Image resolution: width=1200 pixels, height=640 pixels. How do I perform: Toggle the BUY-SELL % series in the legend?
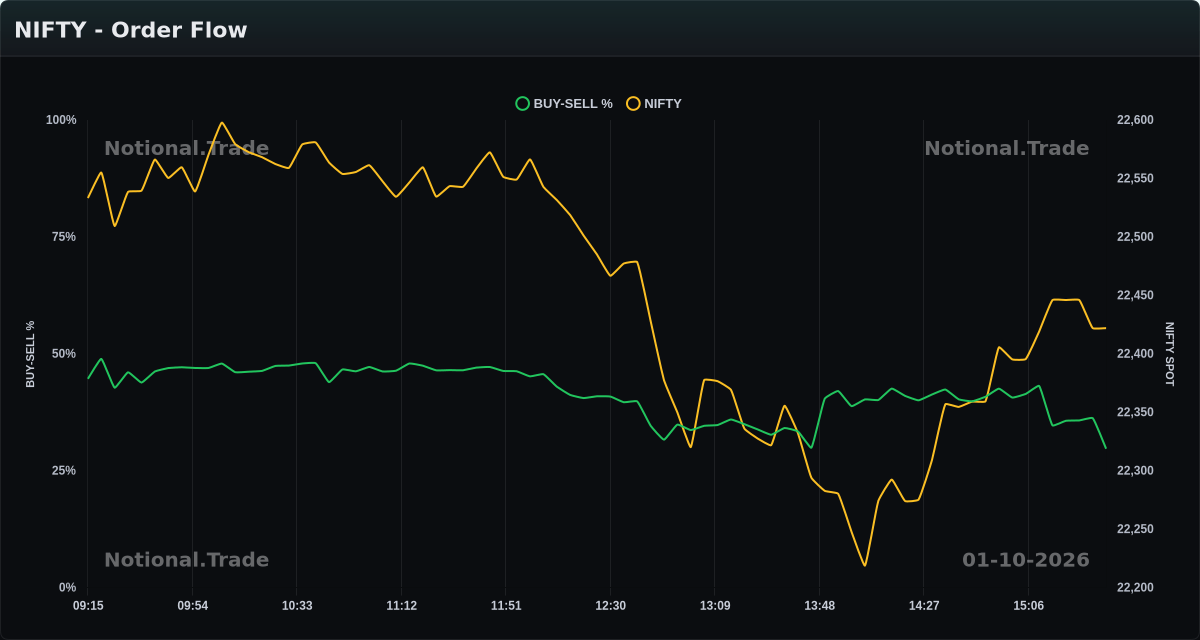pyautogui.click(x=564, y=103)
